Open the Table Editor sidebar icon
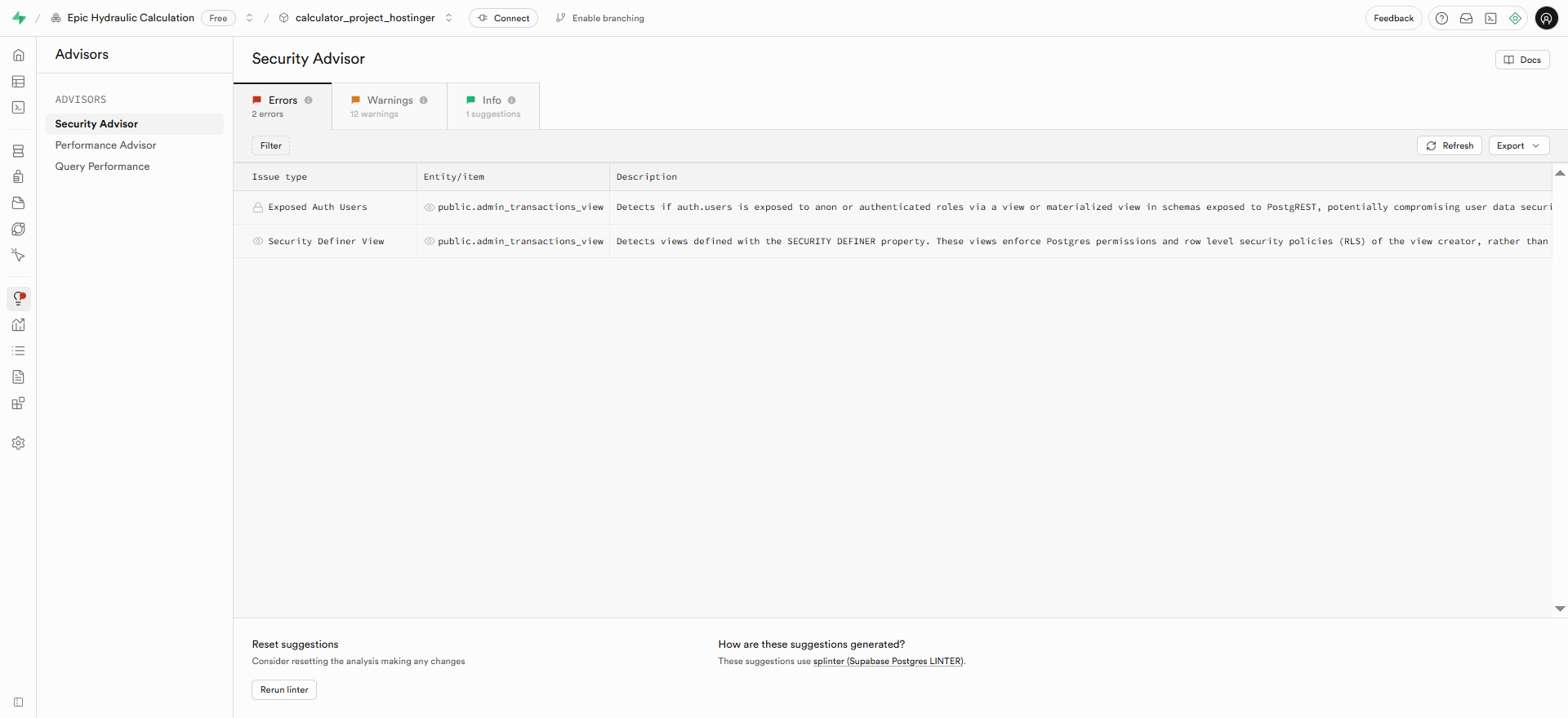The height and width of the screenshot is (718, 1568). [x=19, y=82]
